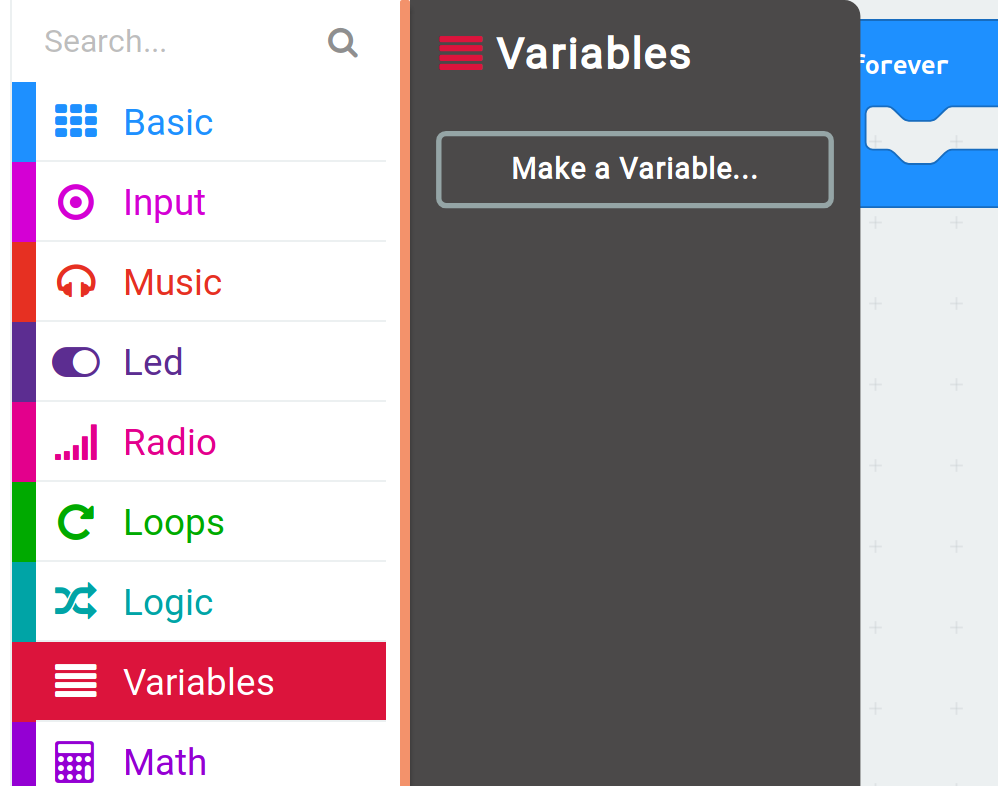Click the Basic blue color bar

coord(24,122)
